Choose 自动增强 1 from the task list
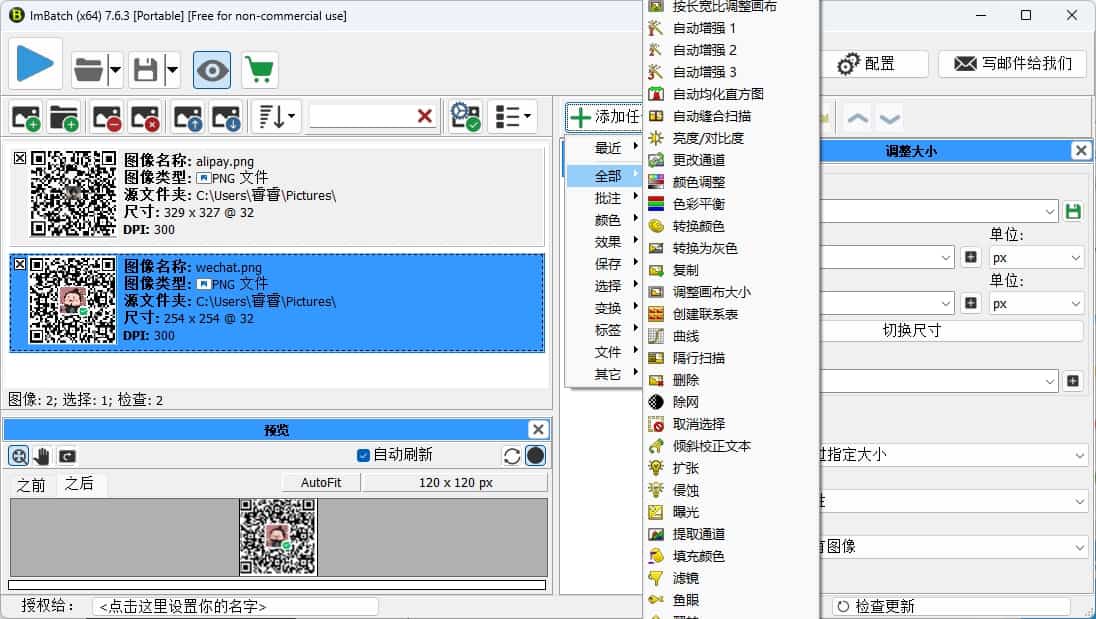The width and height of the screenshot is (1096, 619). pyautogui.click(x=730, y=28)
